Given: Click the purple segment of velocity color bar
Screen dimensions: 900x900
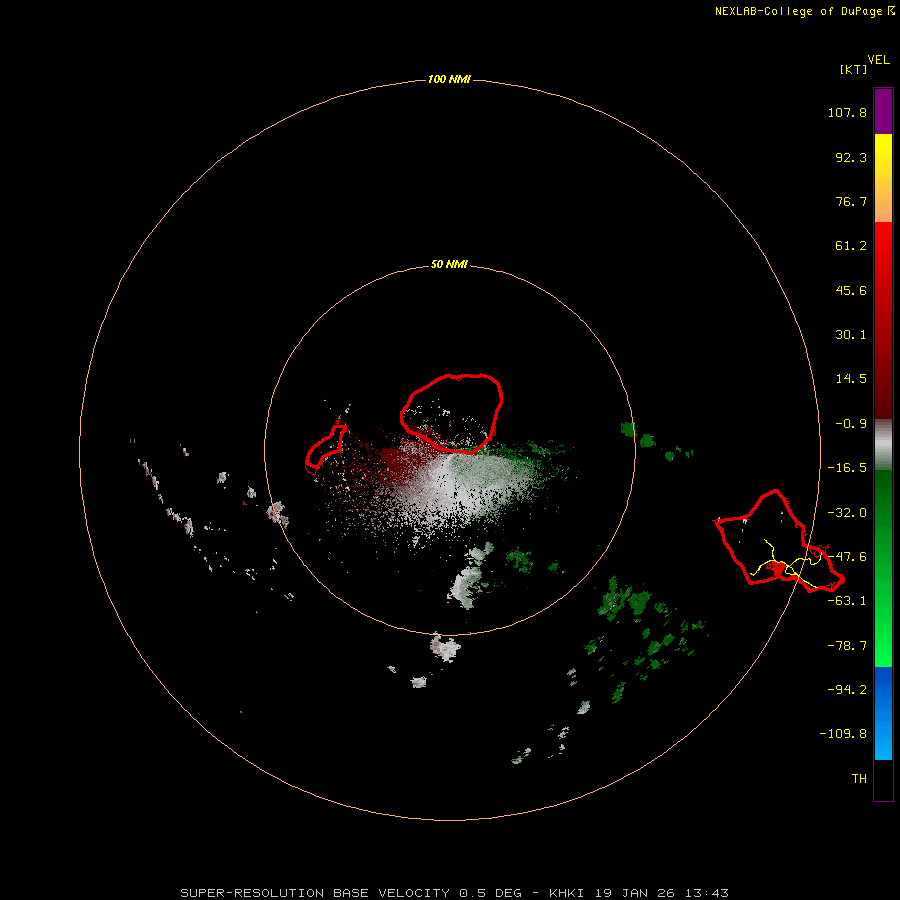Looking at the screenshot, I should click(883, 112).
